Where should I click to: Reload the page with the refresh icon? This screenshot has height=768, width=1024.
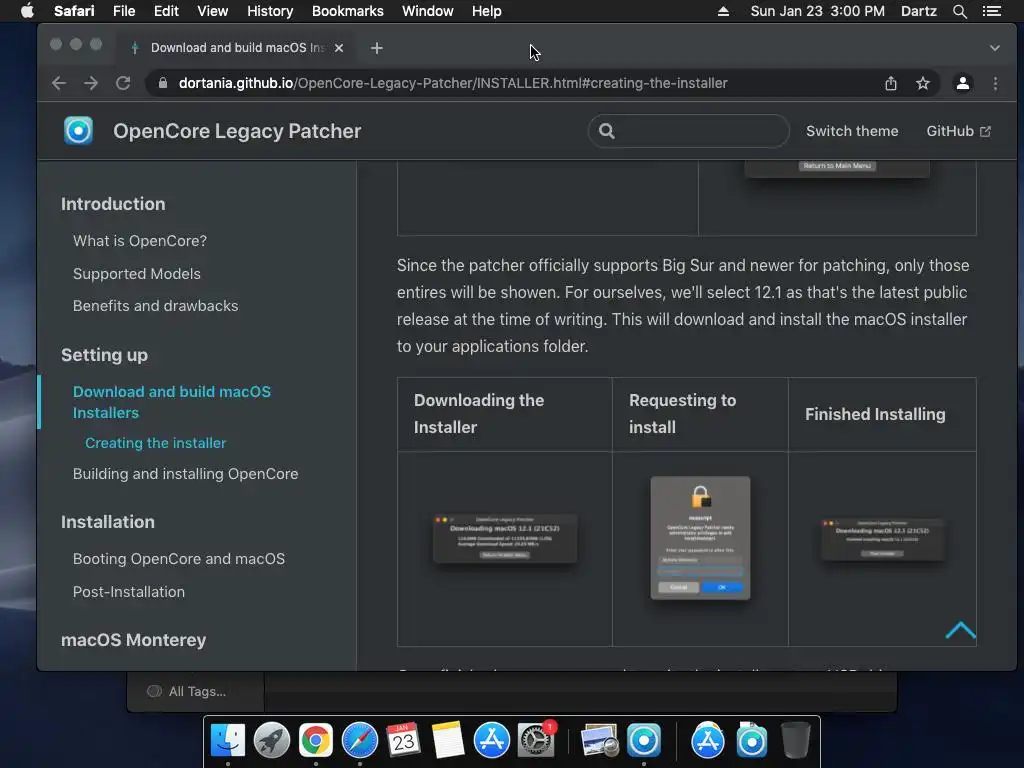click(x=123, y=83)
